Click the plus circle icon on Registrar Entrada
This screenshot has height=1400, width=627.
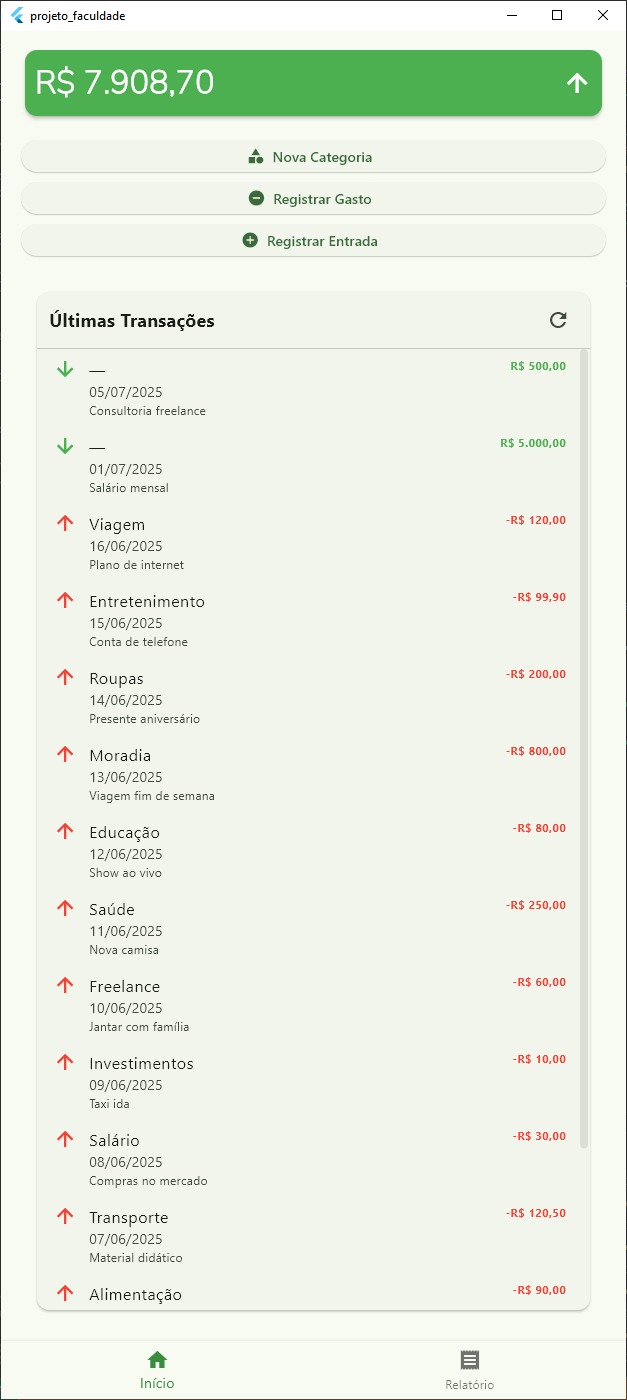click(250, 241)
